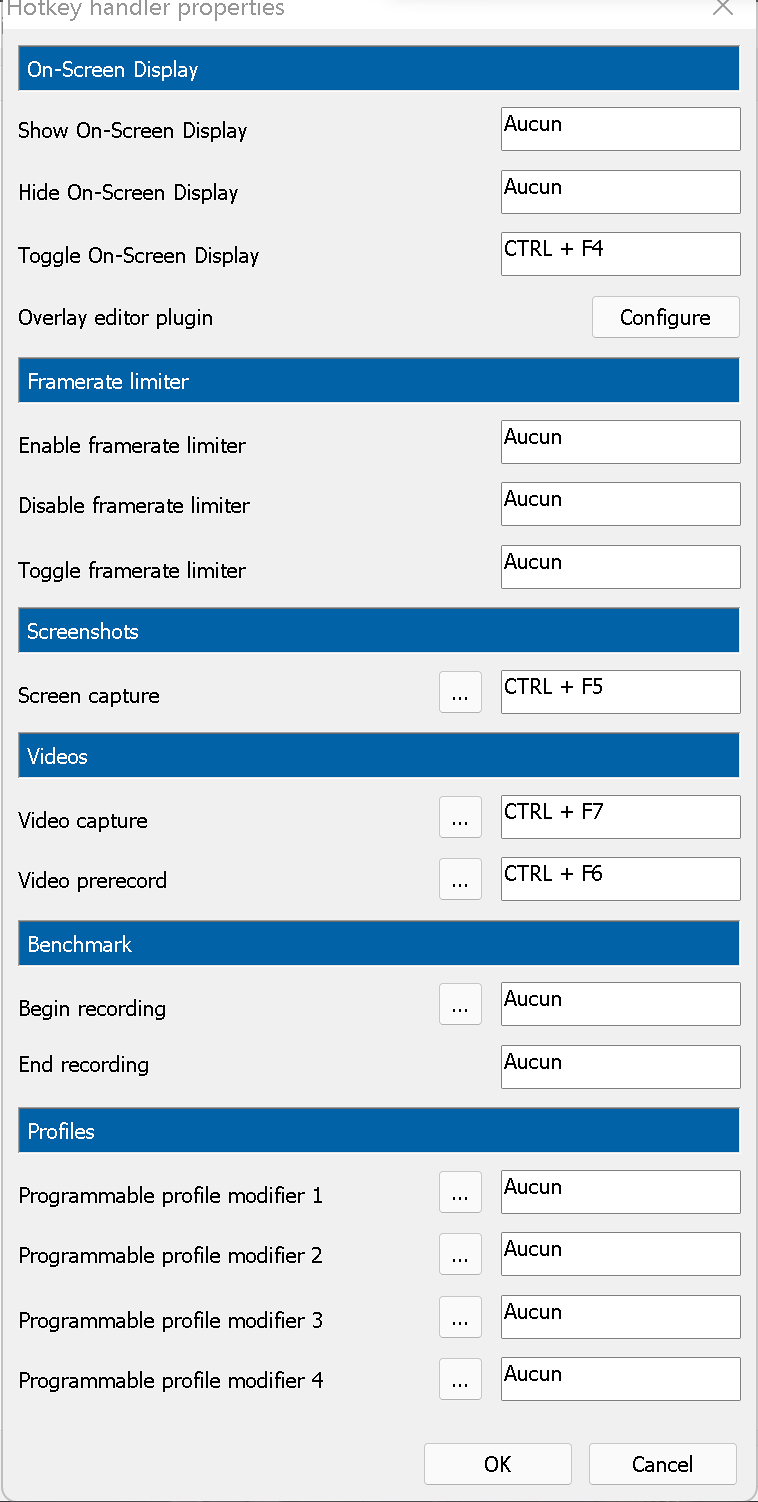The width and height of the screenshot is (758, 1502).
Task: Dismiss the dialog with Cancel
Action: (662, 1464)
